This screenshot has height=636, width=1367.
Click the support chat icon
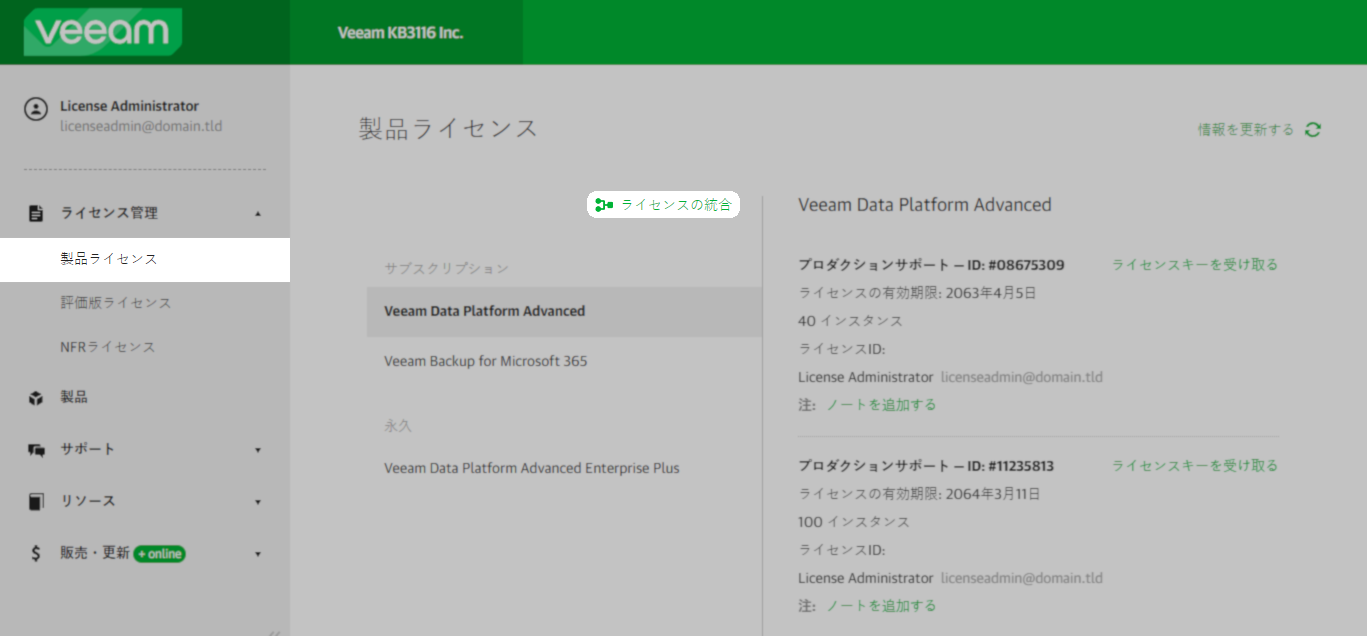[36, 450]
